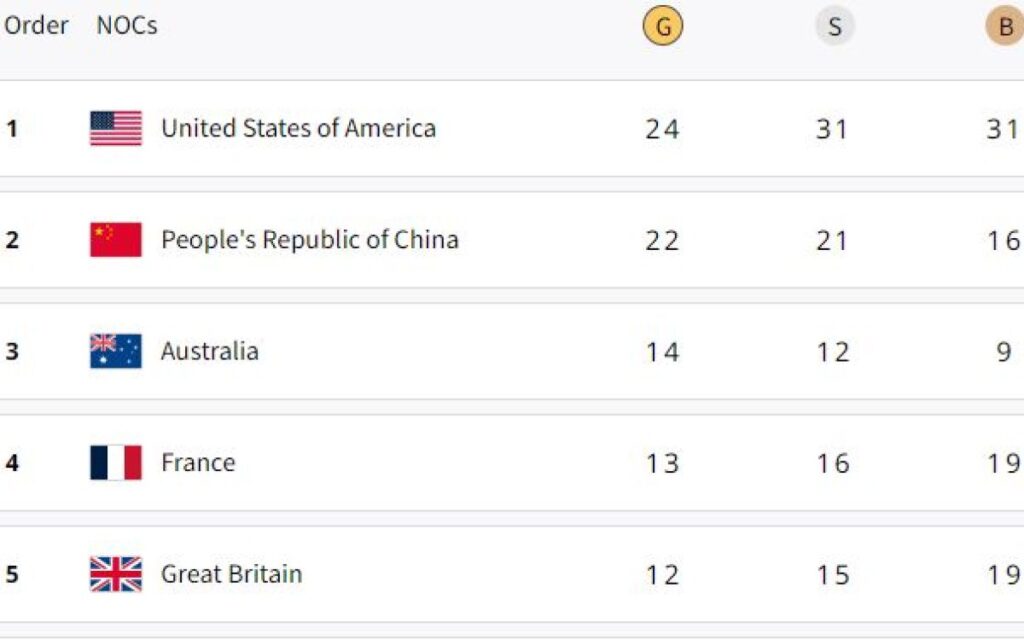Click France's silver medal count 16

click(832, 464)
